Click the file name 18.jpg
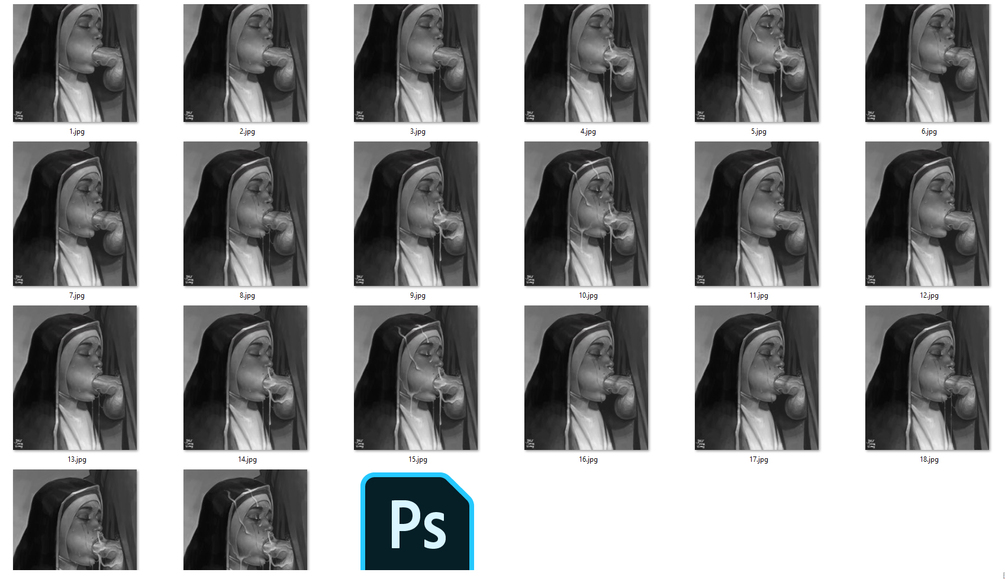This screenshot has height=579, width=1005. (x=929, y=460)
